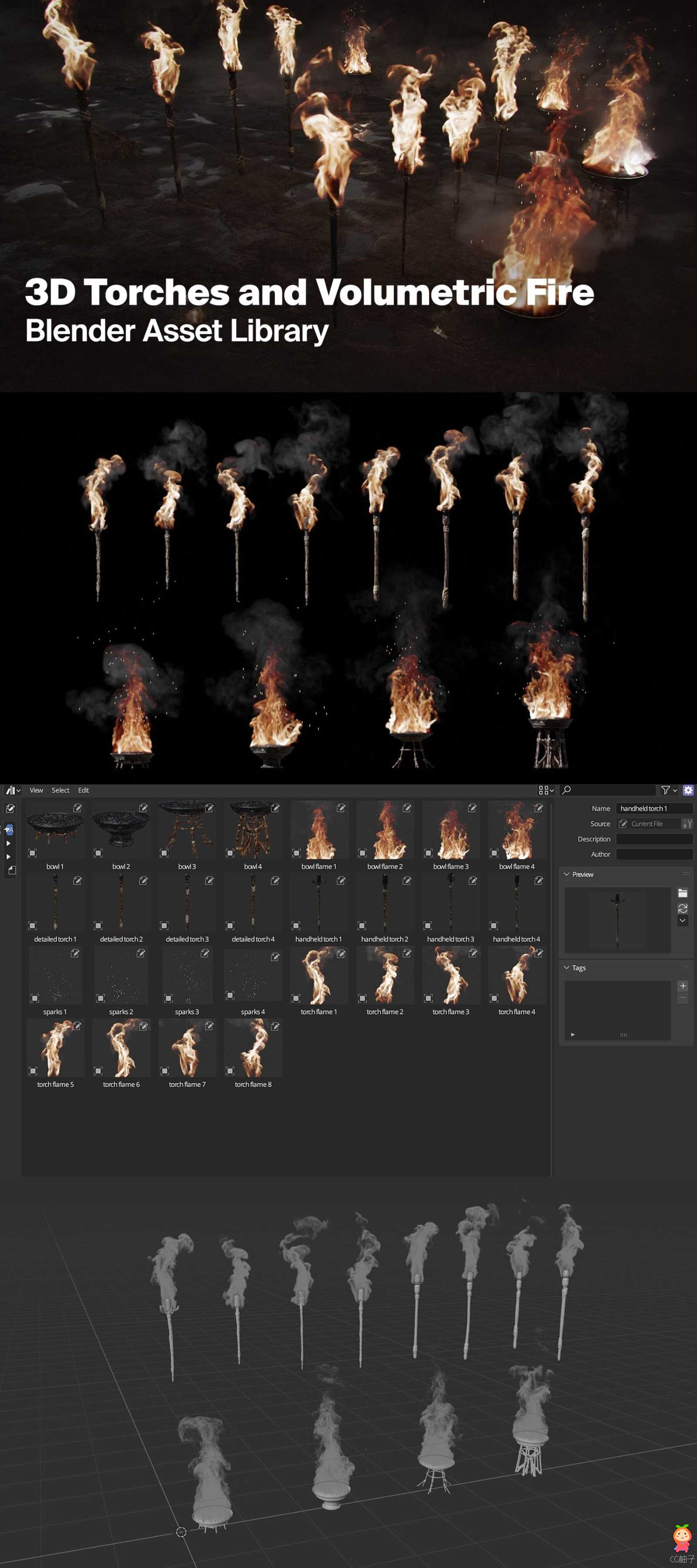Click the handheld torch preview image
697x1568 pixels.
617,920
